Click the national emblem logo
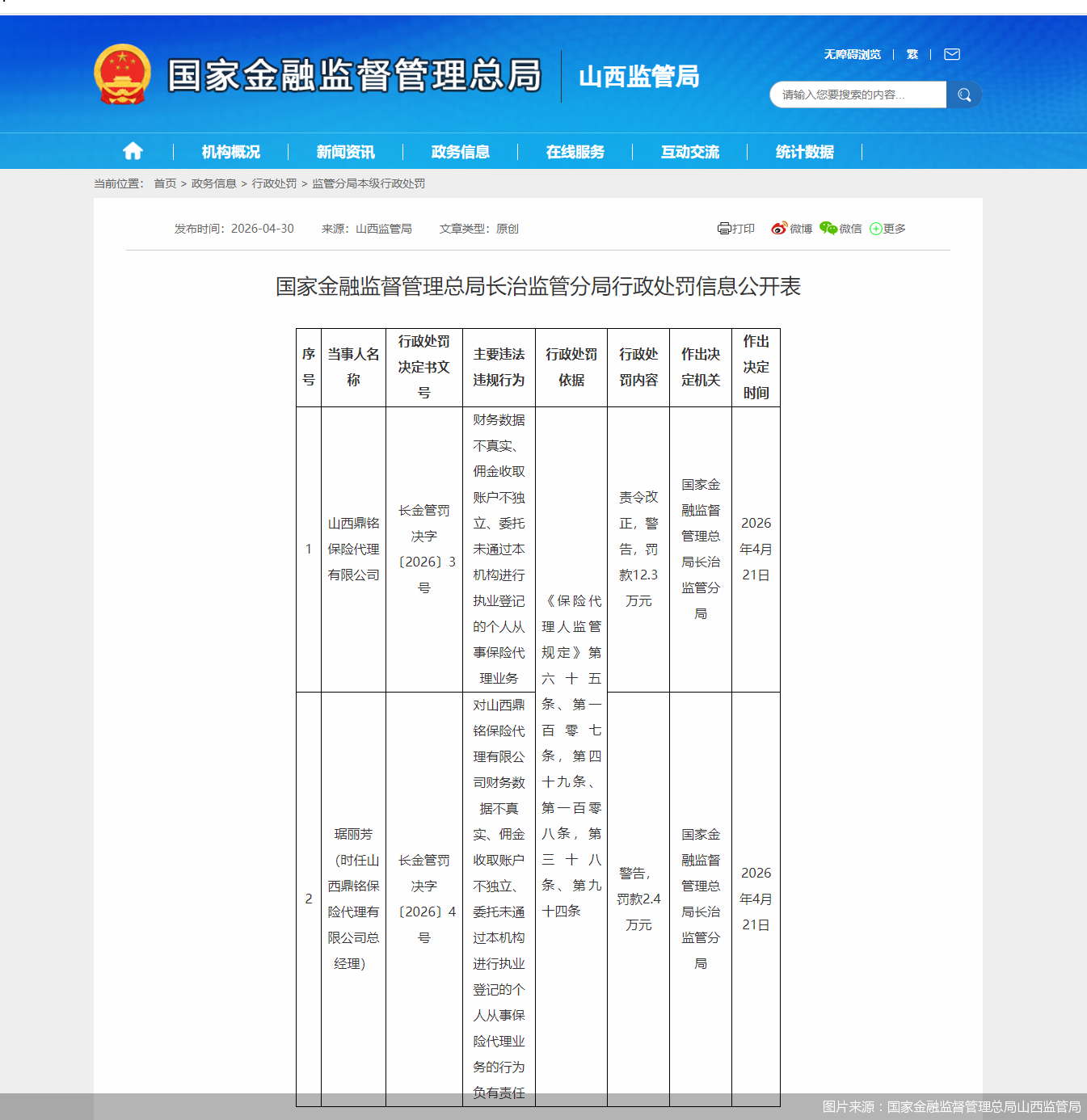Image resolution: width=1087 pixels, height=1120 pixels. coord(122,74)
